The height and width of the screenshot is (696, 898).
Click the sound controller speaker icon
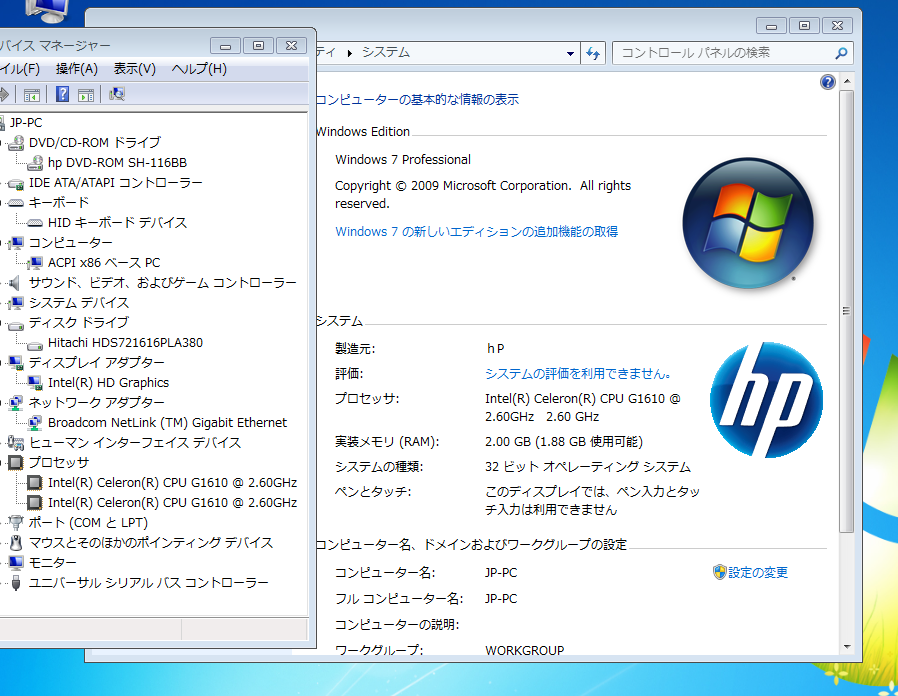tap(15, 282)
